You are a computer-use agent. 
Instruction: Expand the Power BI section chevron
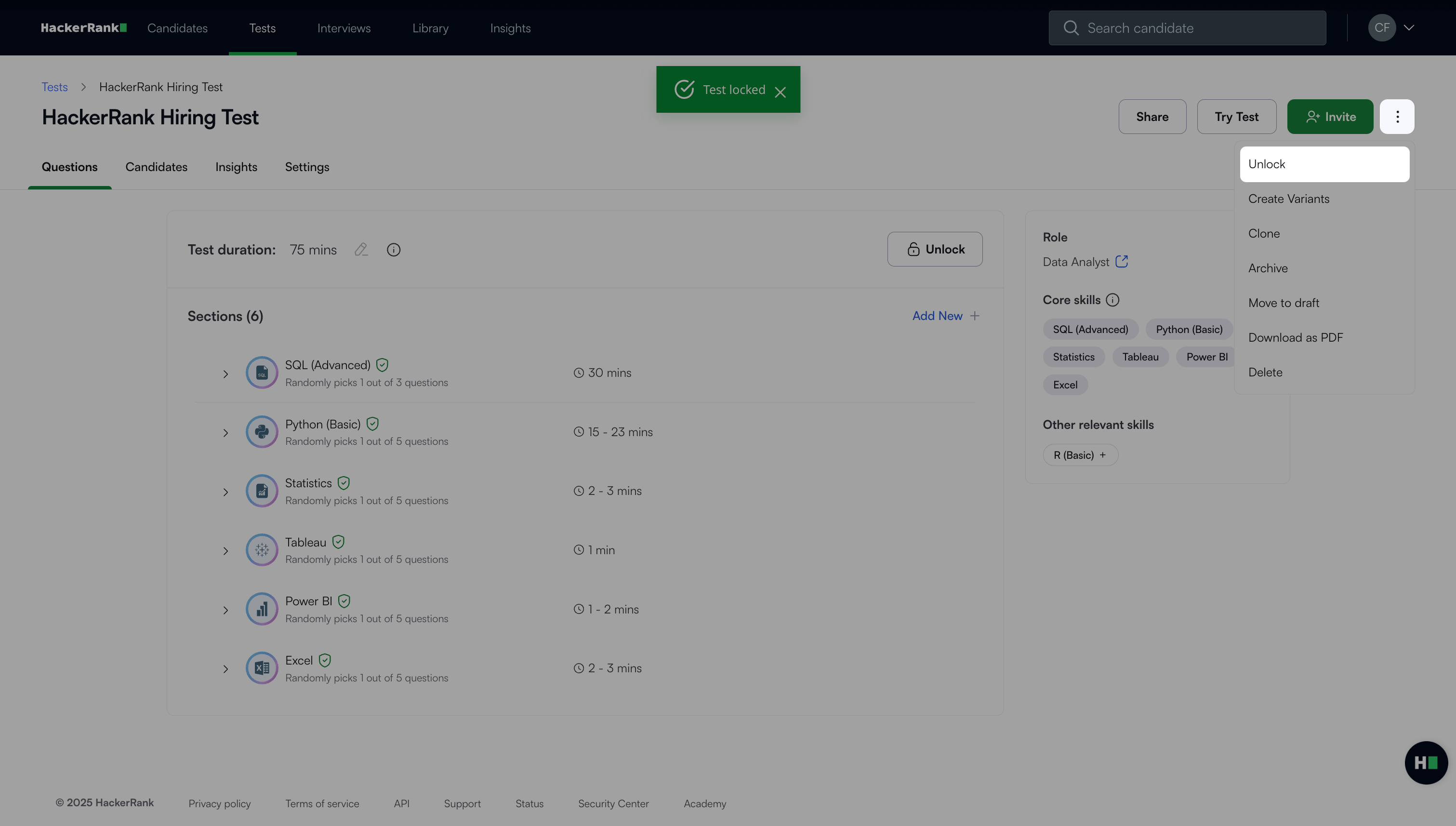pyautogui.click(x=226, y=611)
